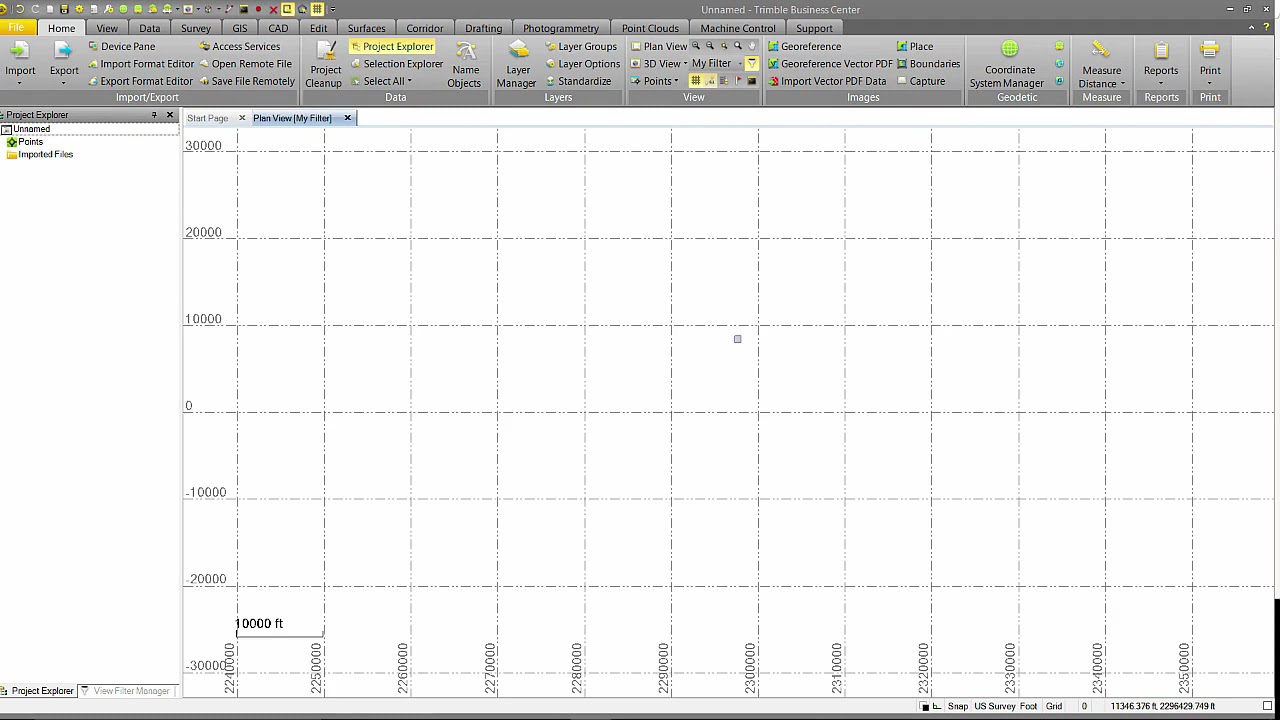1280x720 pixels.
Task: Toggle the grid button in quick access toolbar
Action: coord(317,9)
